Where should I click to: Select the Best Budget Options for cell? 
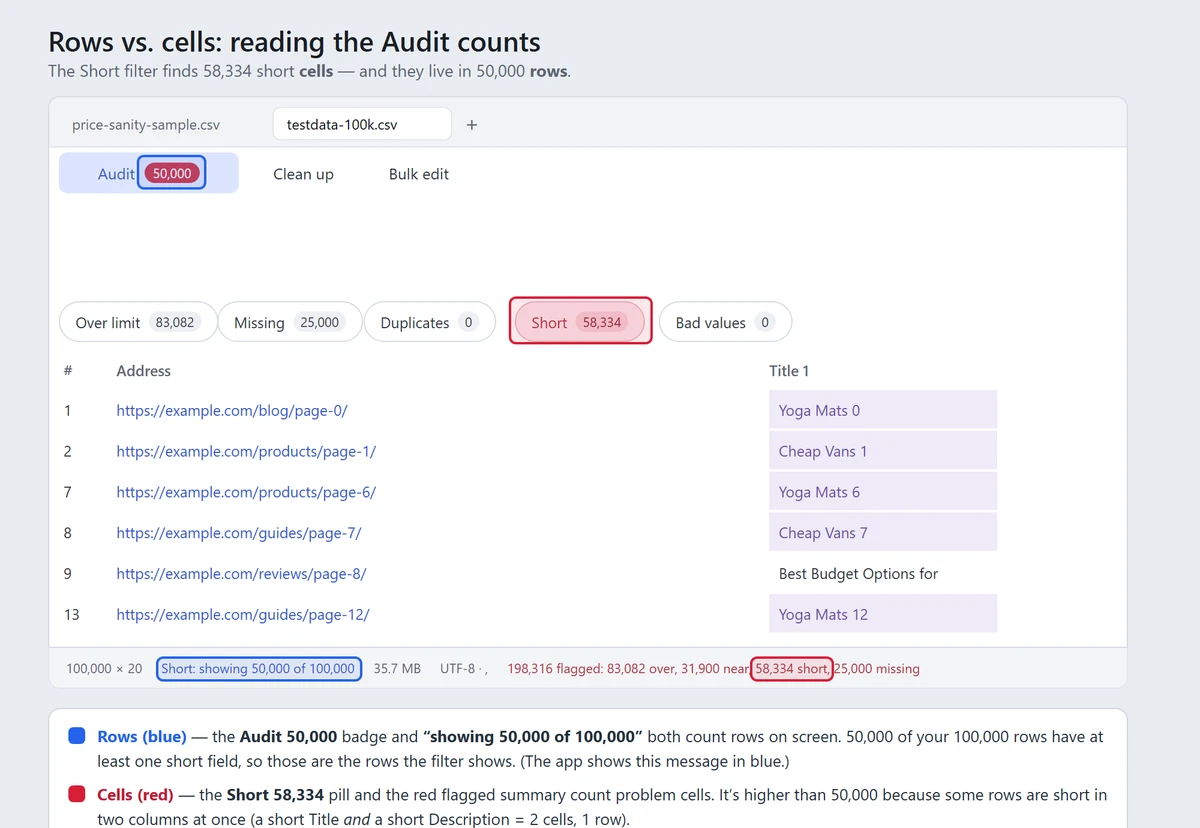click(883, 574)
